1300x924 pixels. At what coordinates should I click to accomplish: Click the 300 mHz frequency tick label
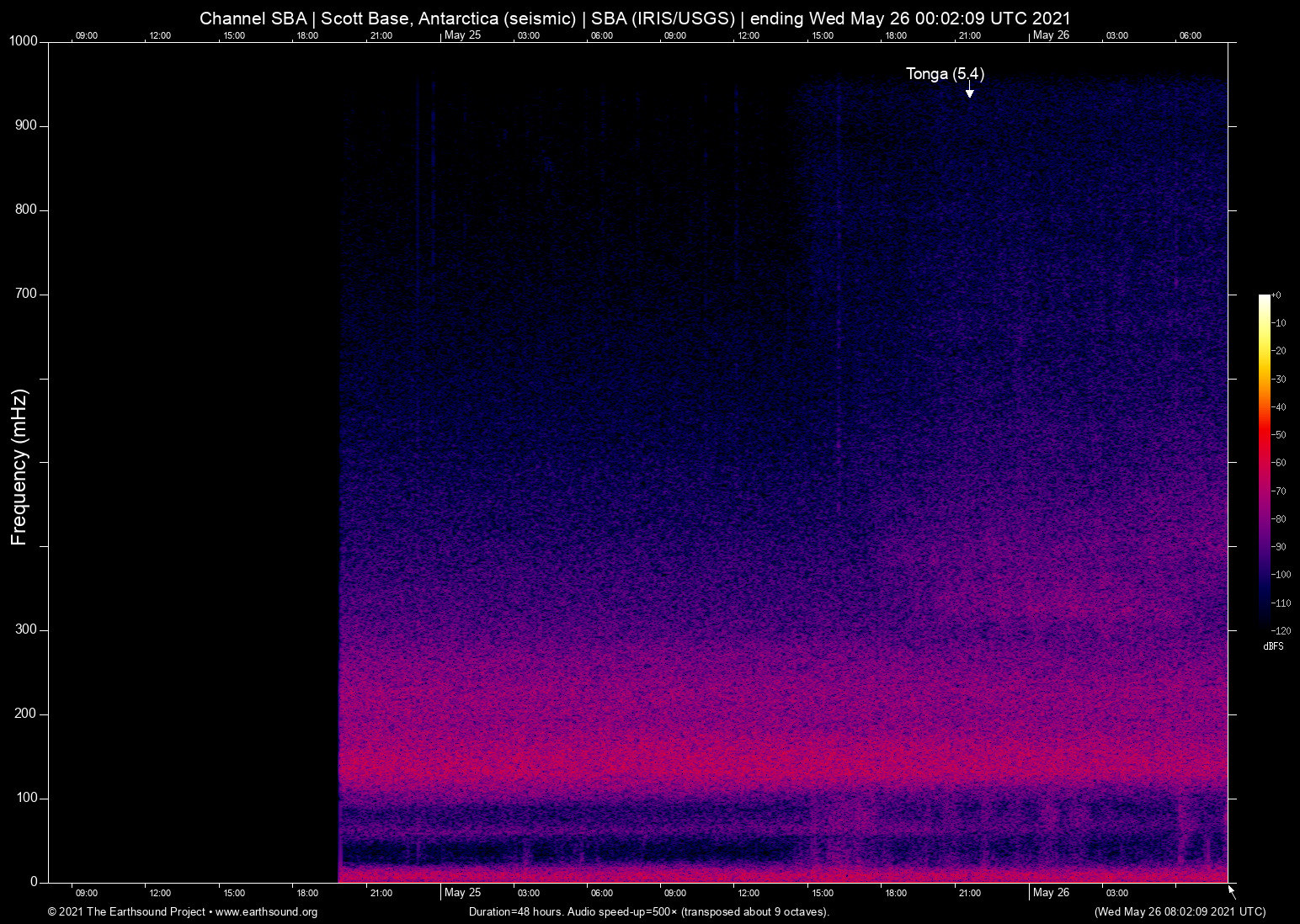pos(26,629)
